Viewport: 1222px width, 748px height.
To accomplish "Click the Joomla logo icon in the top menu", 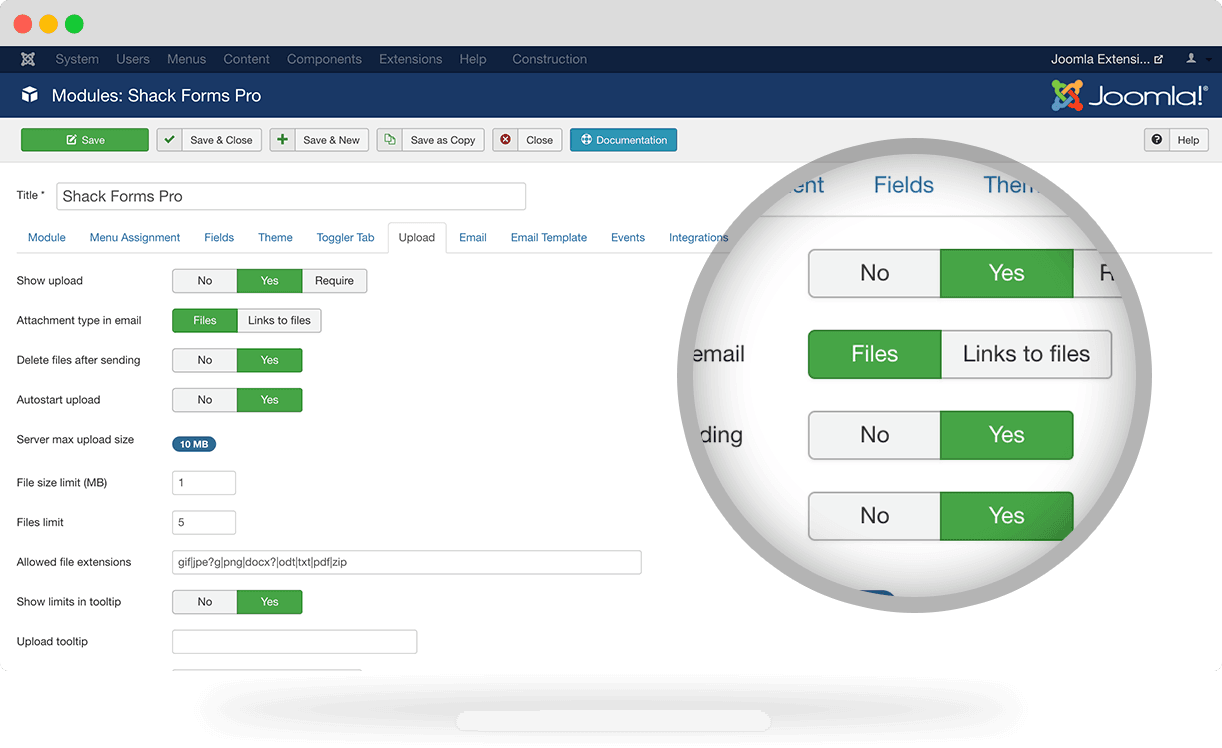I will point(28,59).
